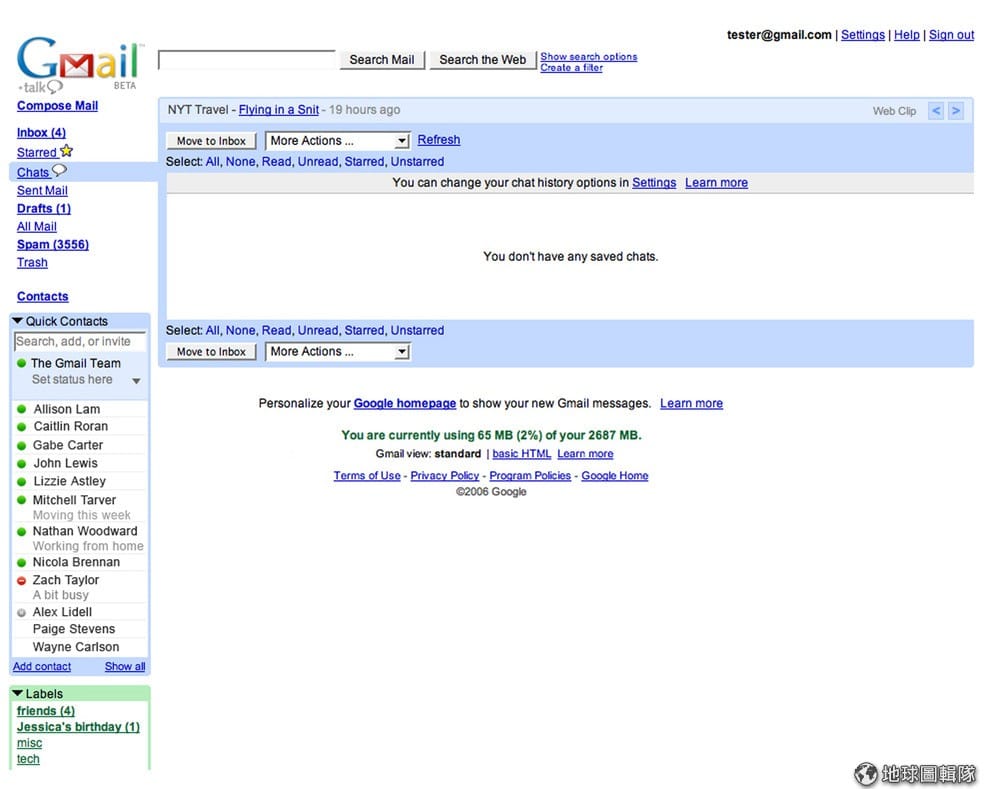Click Add contact link

[x=42, y=667]
